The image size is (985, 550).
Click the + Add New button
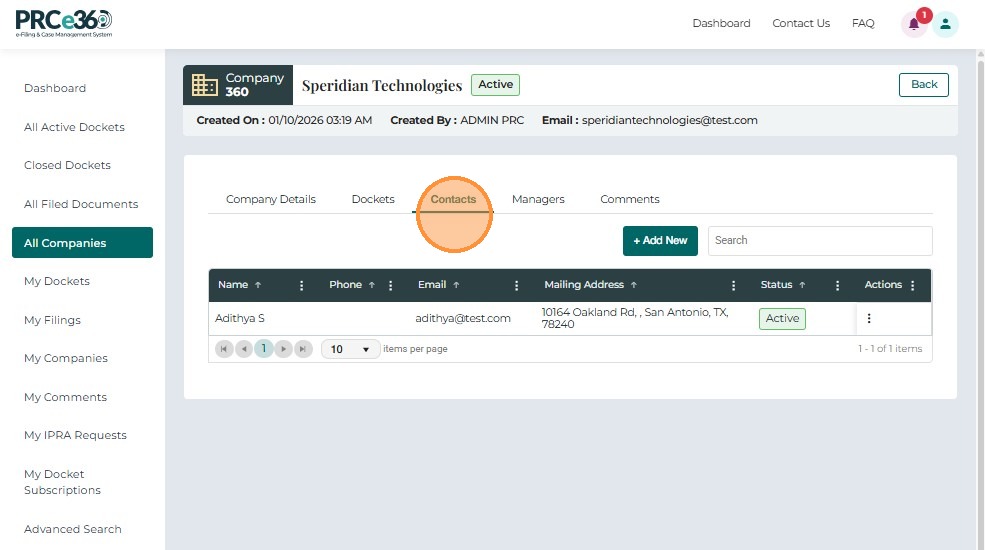(660, 241)
